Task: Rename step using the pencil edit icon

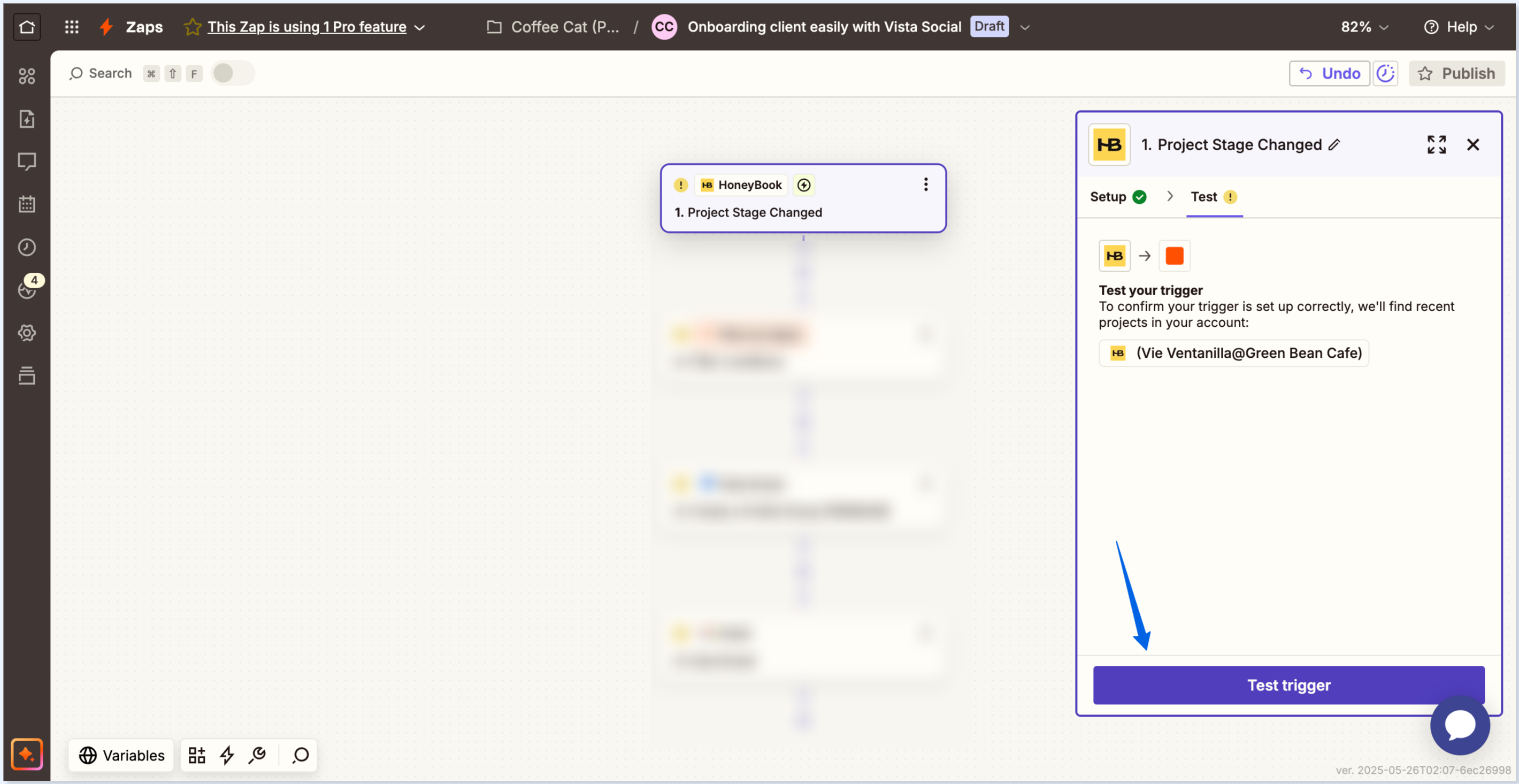Action: coord(1334,145)
